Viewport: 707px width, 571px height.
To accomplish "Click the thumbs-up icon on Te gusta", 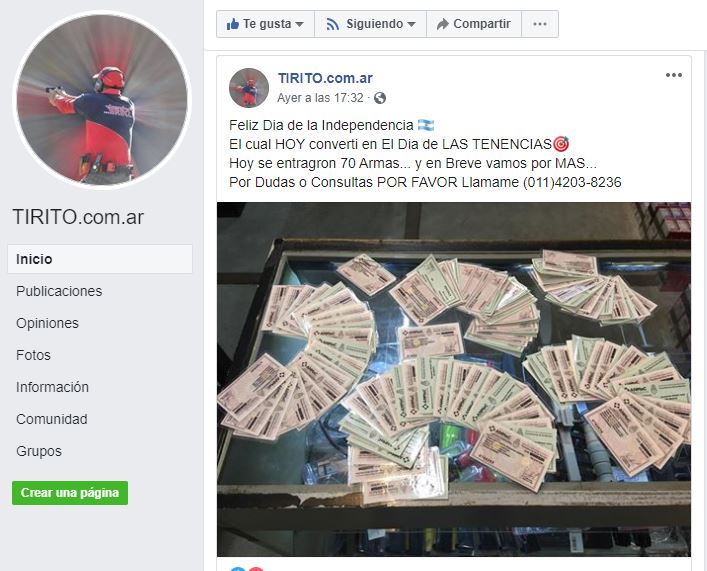I will coord(233,24).
